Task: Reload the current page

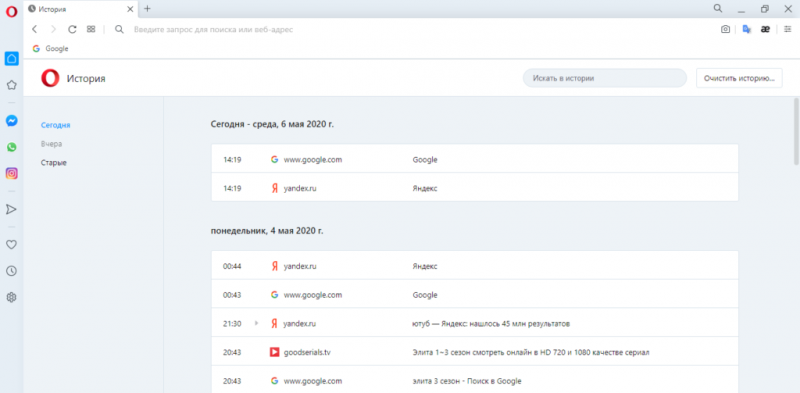Action: click(72, 30)
